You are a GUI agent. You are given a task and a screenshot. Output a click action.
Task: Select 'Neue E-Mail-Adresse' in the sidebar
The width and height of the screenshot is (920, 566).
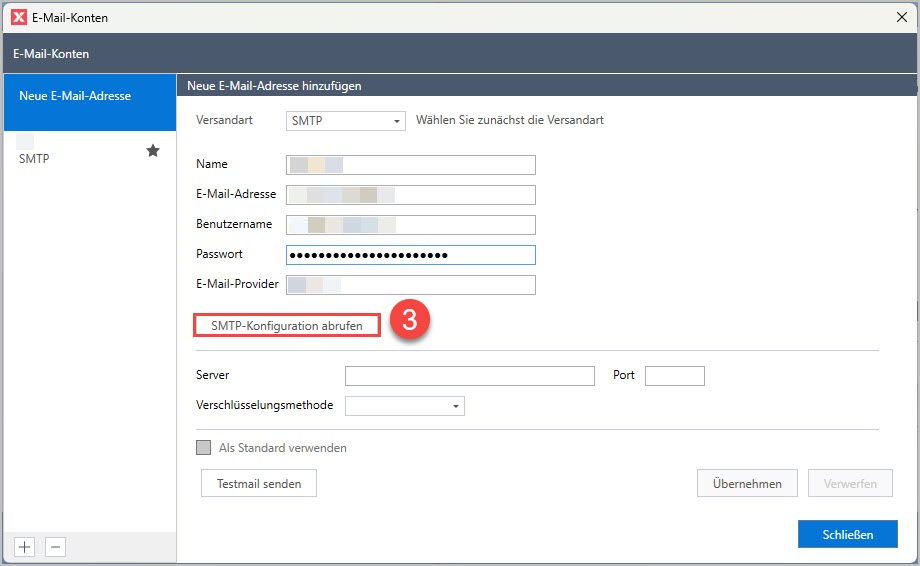[89, 96]
